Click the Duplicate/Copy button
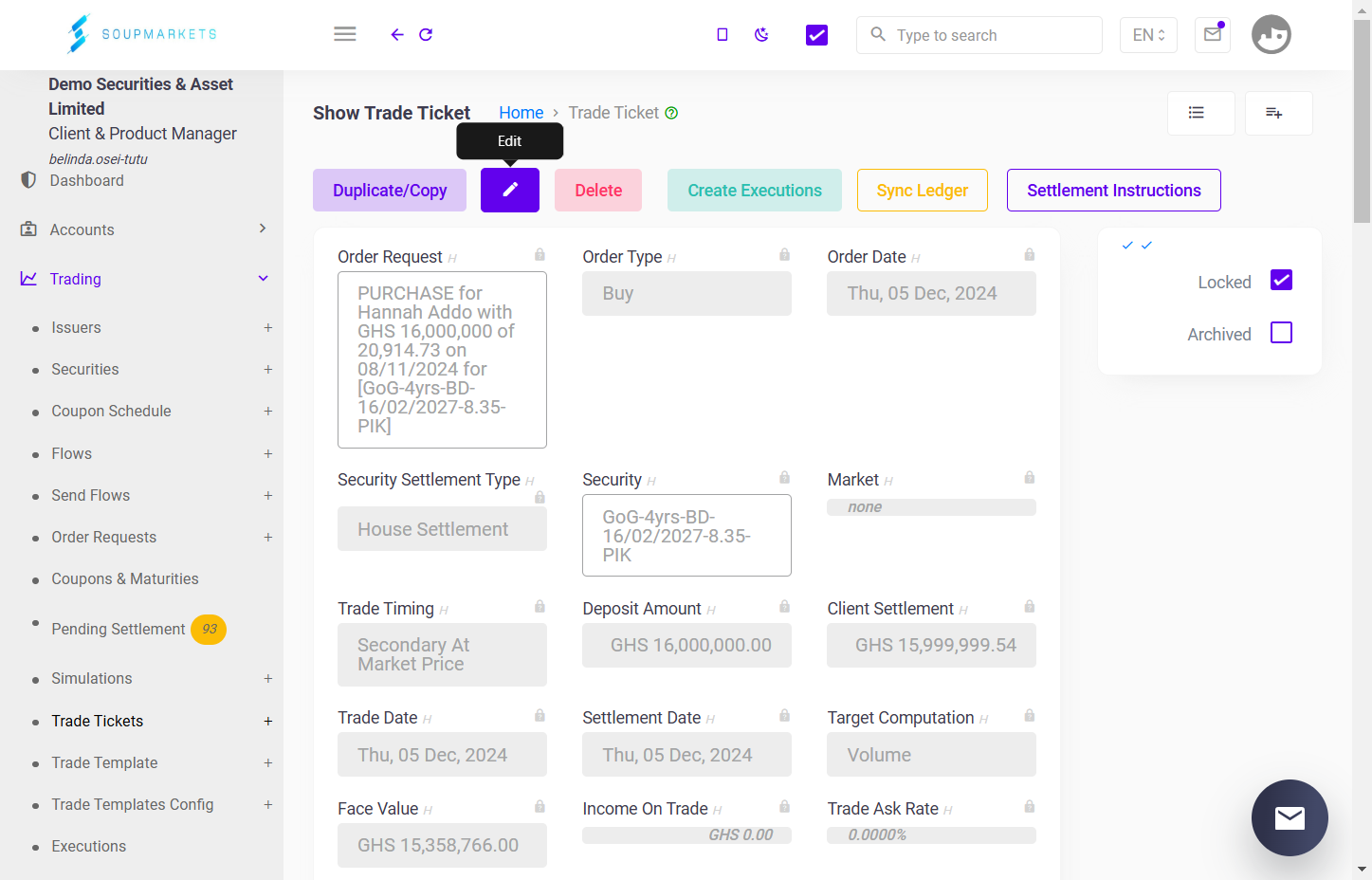Viewport: 1372px width, 880px height. tap(390, 190)
